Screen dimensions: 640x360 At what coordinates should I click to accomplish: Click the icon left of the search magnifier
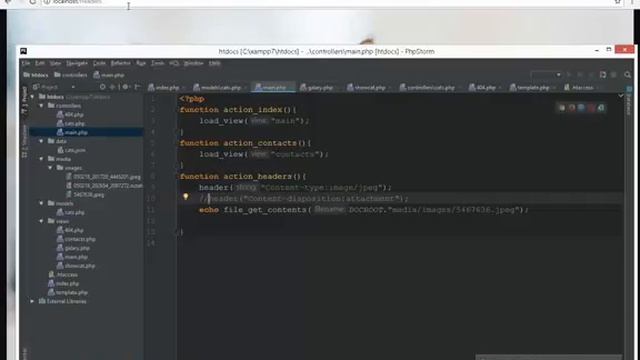(x=613, y=75)
